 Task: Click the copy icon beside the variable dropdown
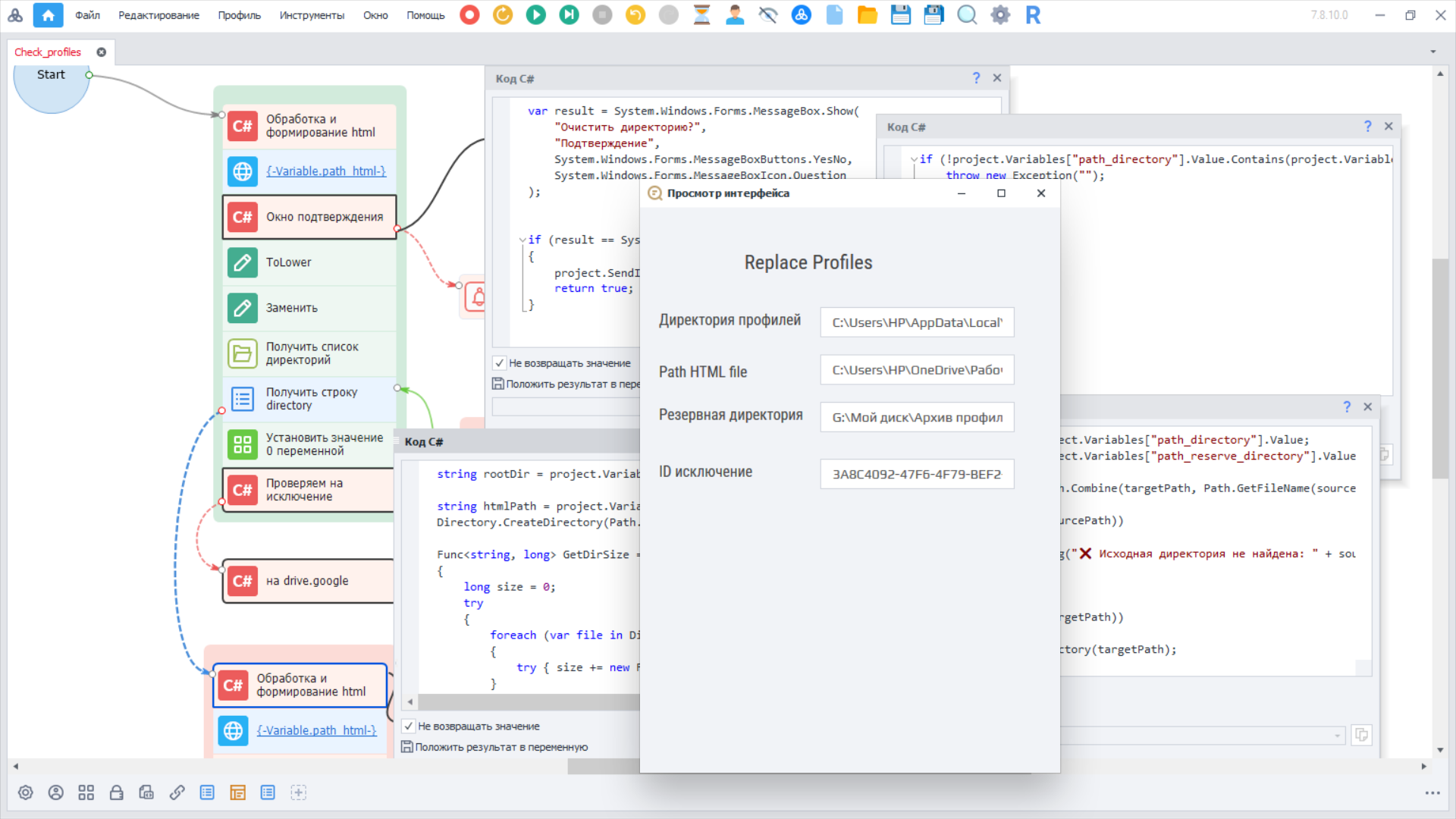coord(1362,735)
